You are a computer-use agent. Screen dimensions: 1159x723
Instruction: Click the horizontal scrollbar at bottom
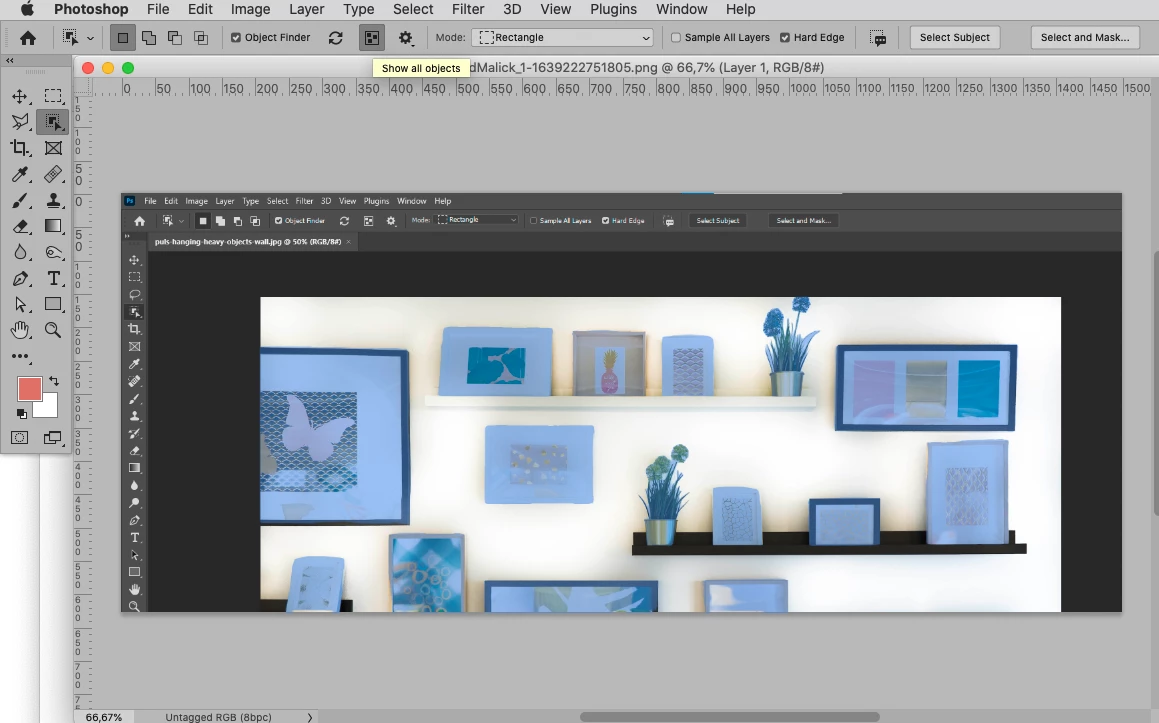(729, 717)
